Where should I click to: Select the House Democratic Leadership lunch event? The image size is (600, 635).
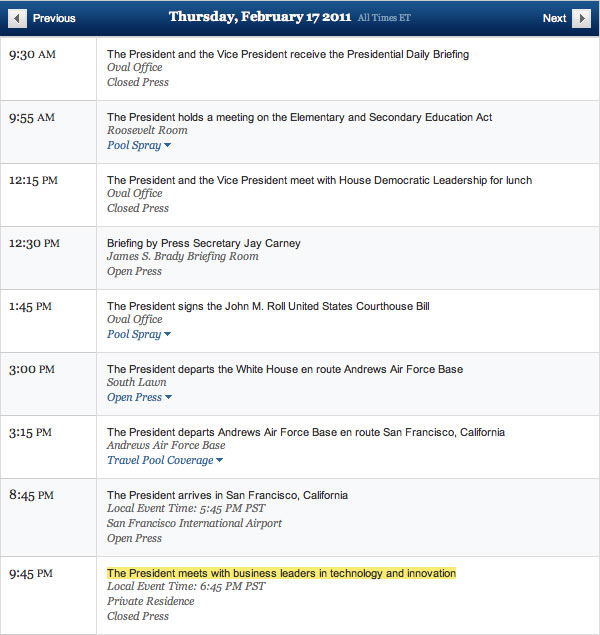coord(319,180)
